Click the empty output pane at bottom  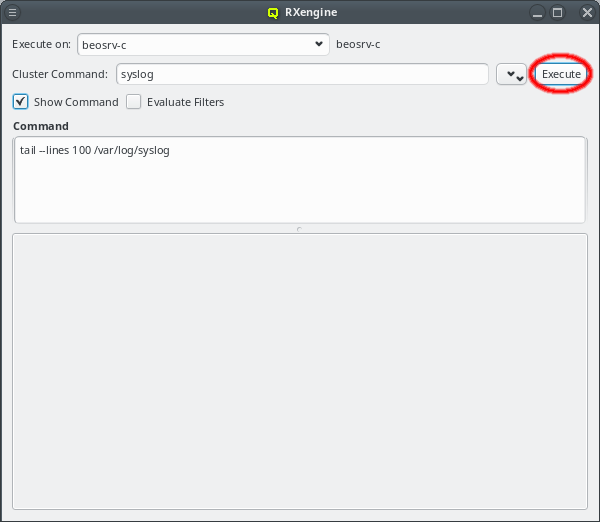click(x=300, y=370)
